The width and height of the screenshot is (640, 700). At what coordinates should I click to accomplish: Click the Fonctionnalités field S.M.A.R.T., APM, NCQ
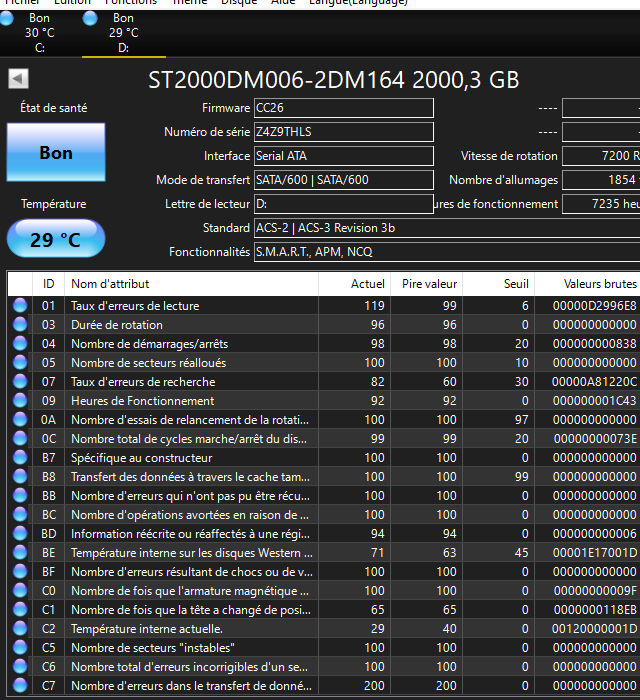[x=447, y=252]
